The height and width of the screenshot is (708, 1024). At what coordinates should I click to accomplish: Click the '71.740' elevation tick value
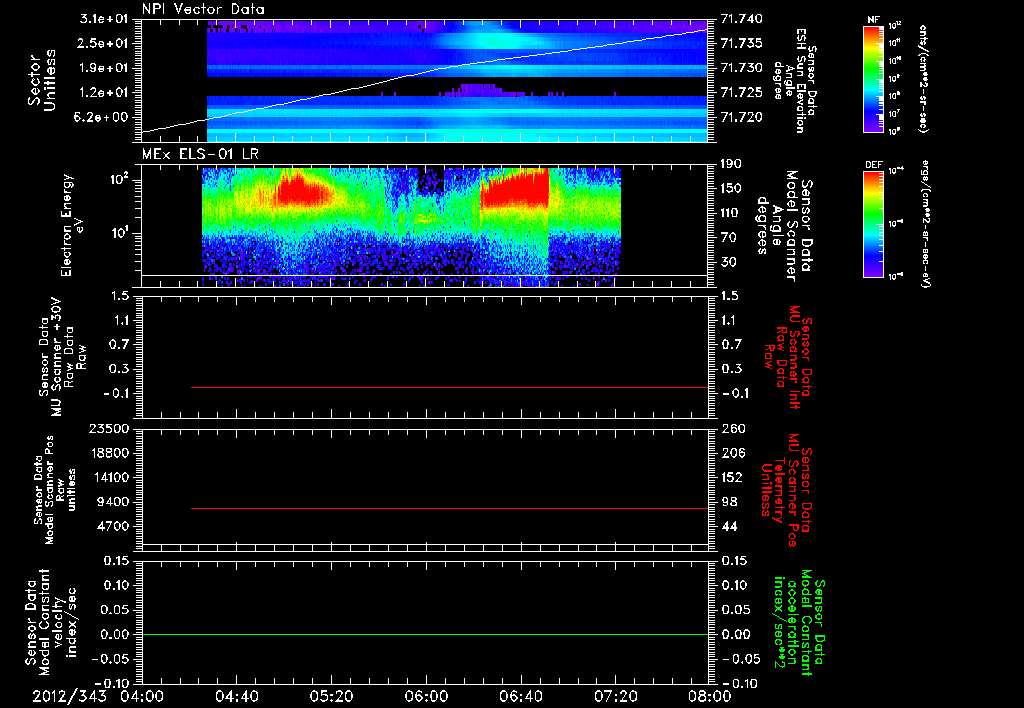click(741, 19)
